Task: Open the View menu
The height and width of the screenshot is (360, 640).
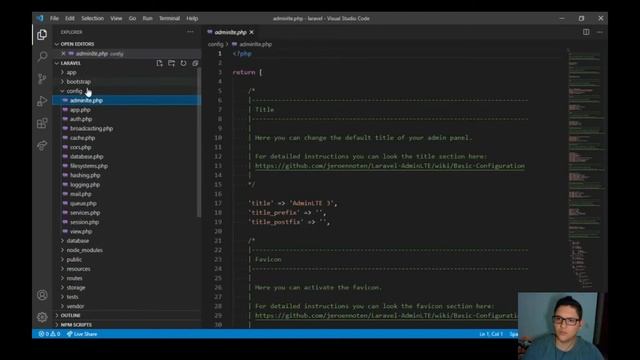Action: click(x=116, y=18)
